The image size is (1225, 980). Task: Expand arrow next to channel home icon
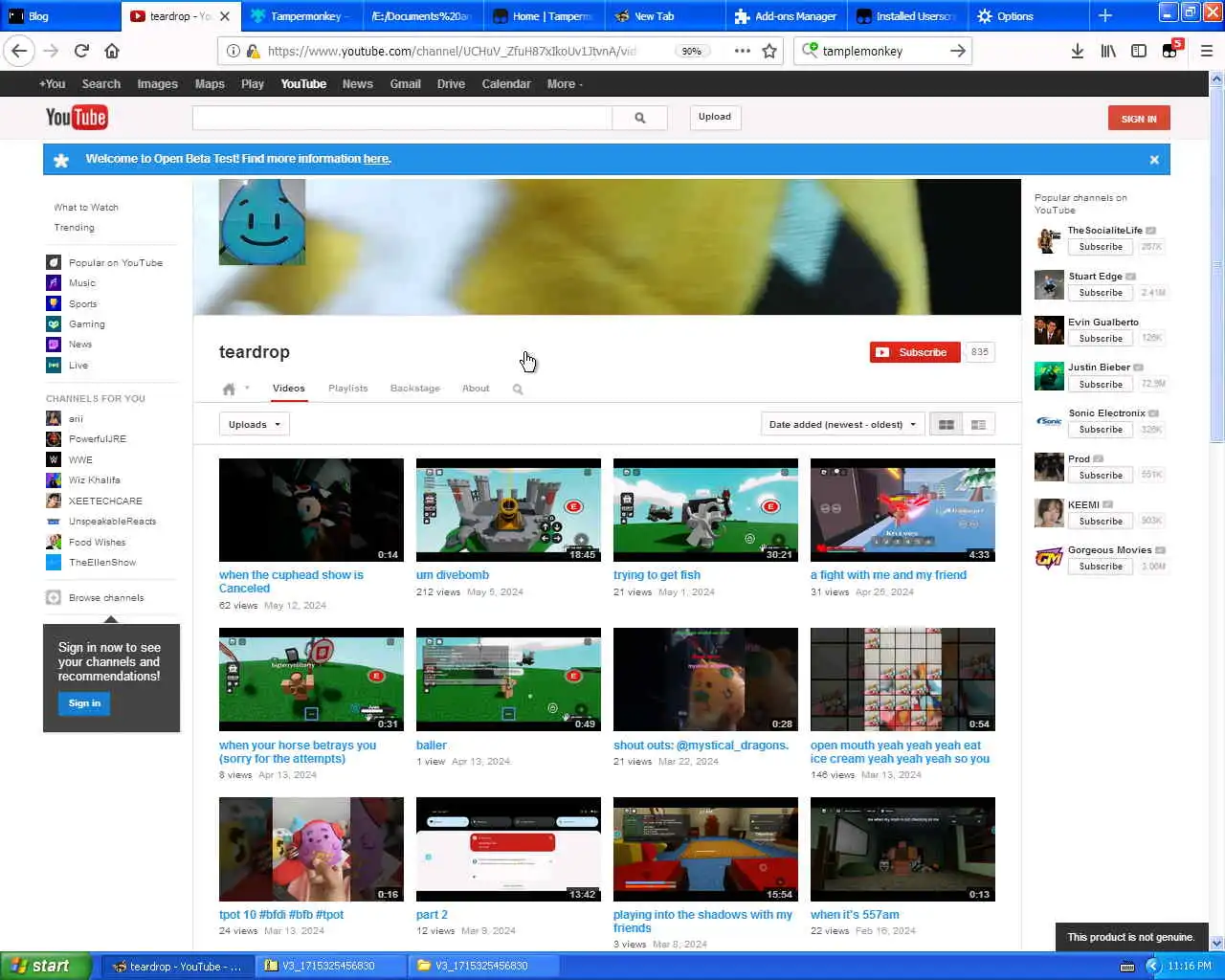click(x=247, y=389)
